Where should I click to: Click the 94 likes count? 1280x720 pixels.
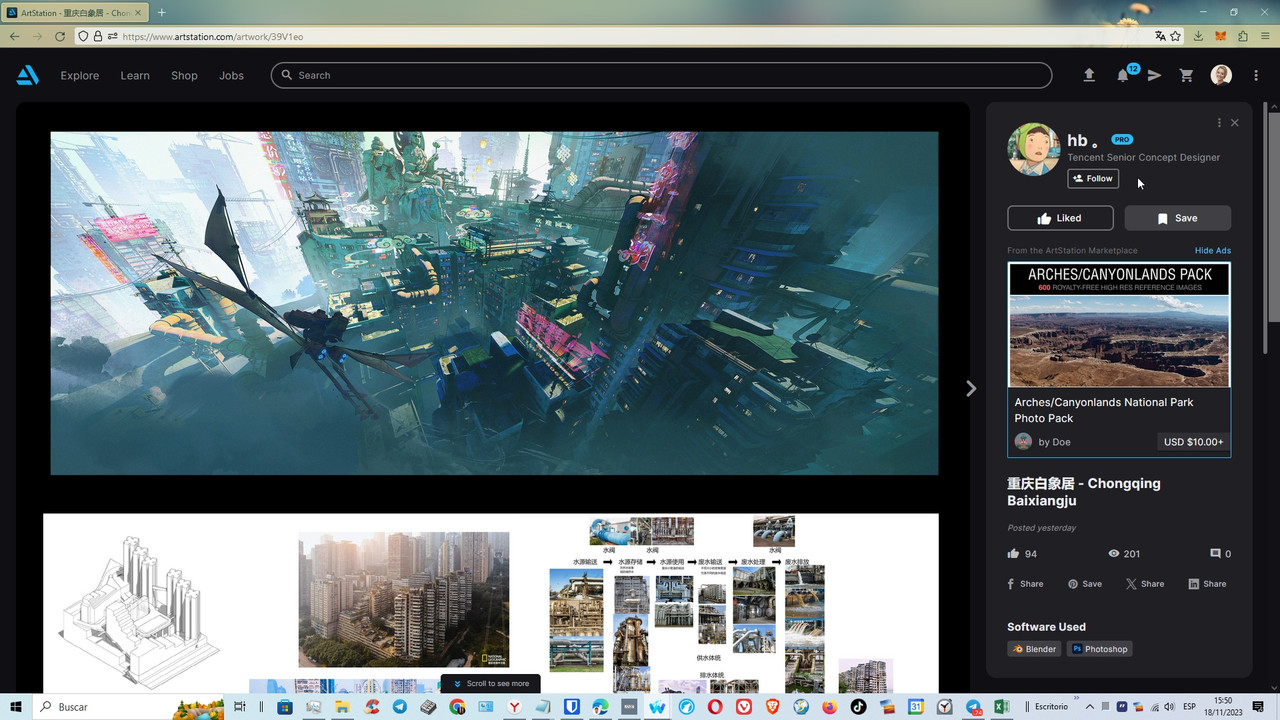click(1022, 553)
